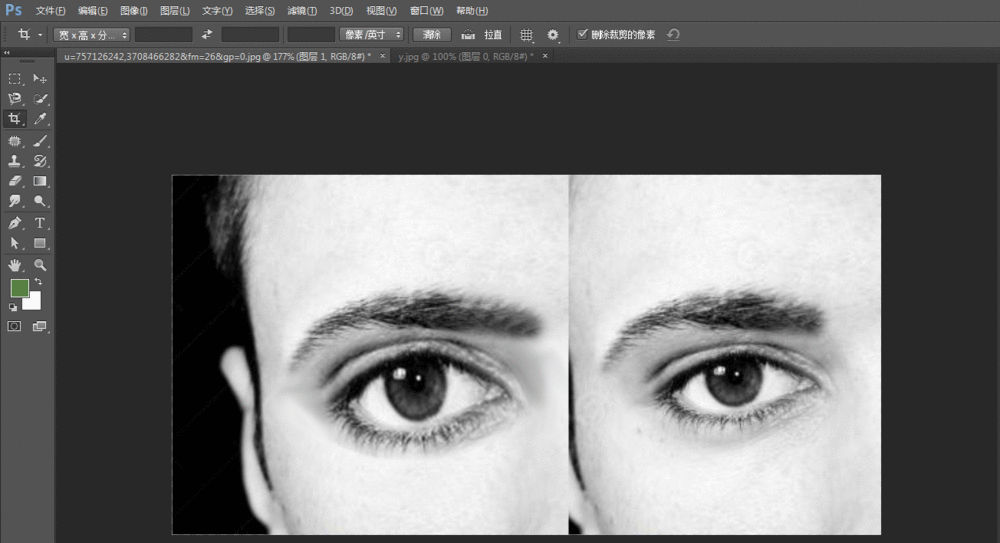
Task: Open the crop overlay grid options
Action: tap(526, 34)
